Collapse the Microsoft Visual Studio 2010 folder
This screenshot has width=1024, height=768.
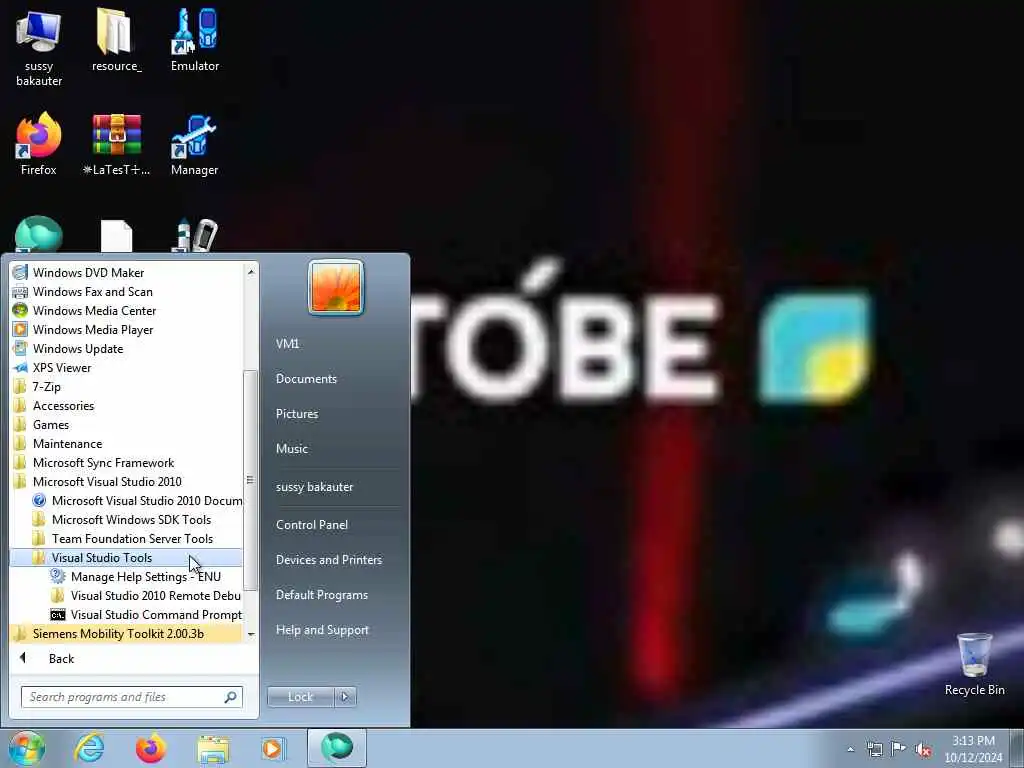coord(127,481)
